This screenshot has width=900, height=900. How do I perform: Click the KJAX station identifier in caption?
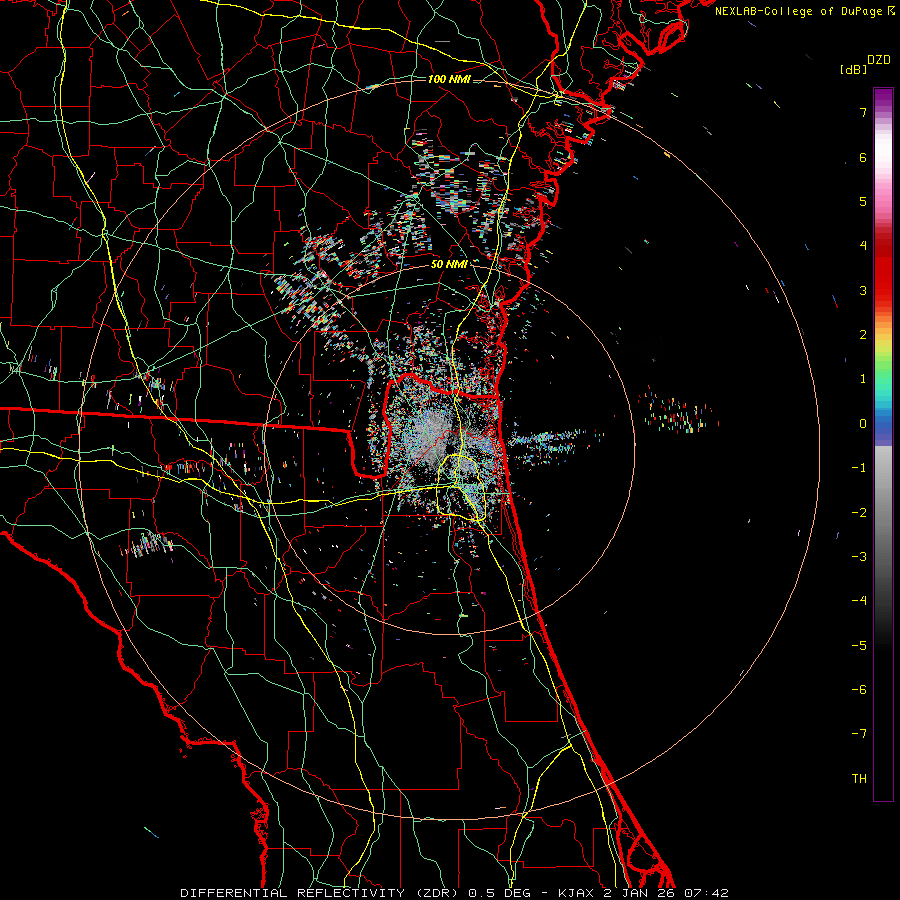(577, 893)
